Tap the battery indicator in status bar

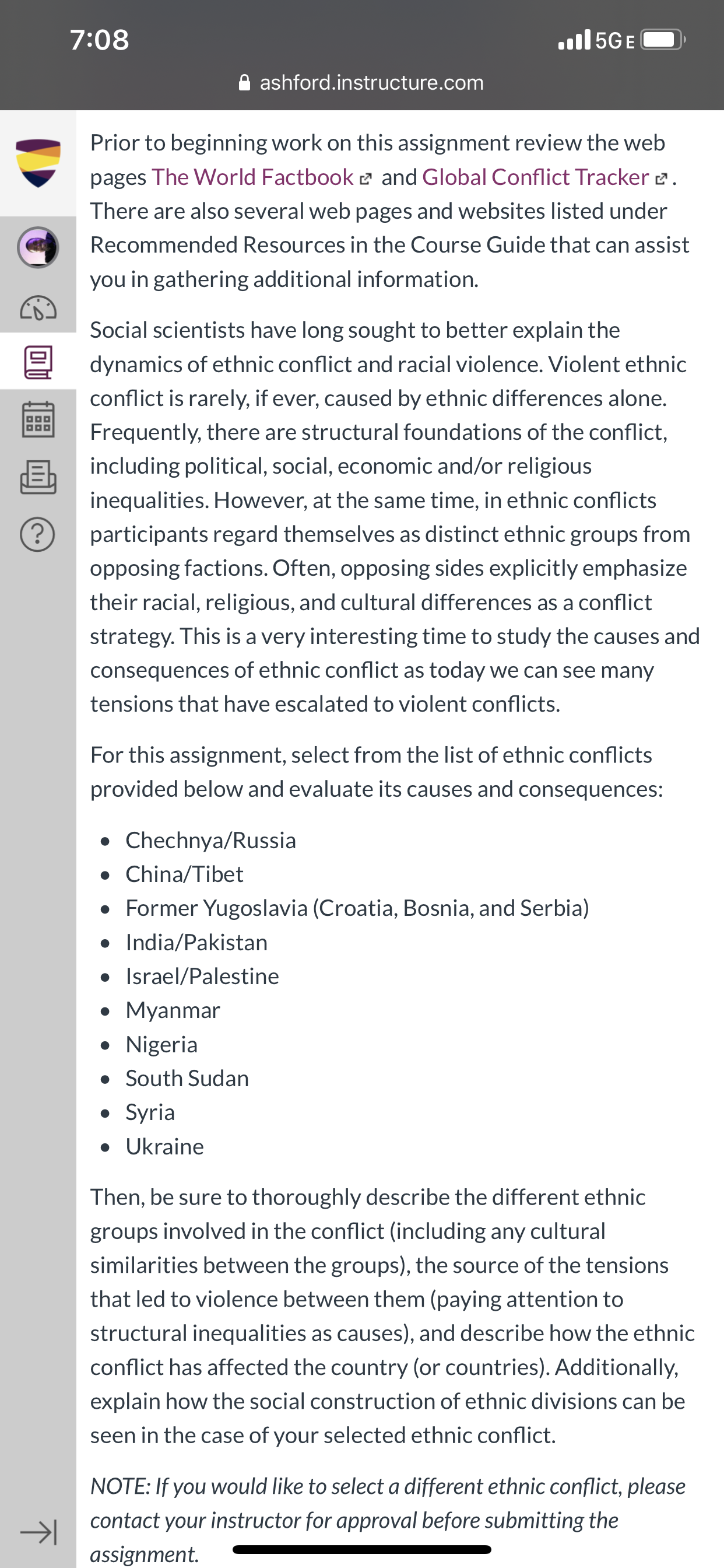tap(664, 40)
